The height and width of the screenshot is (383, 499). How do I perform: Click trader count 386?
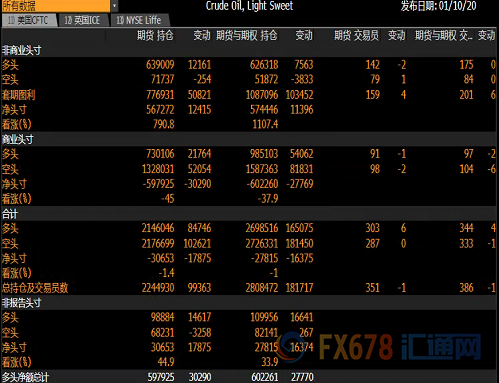467,288
